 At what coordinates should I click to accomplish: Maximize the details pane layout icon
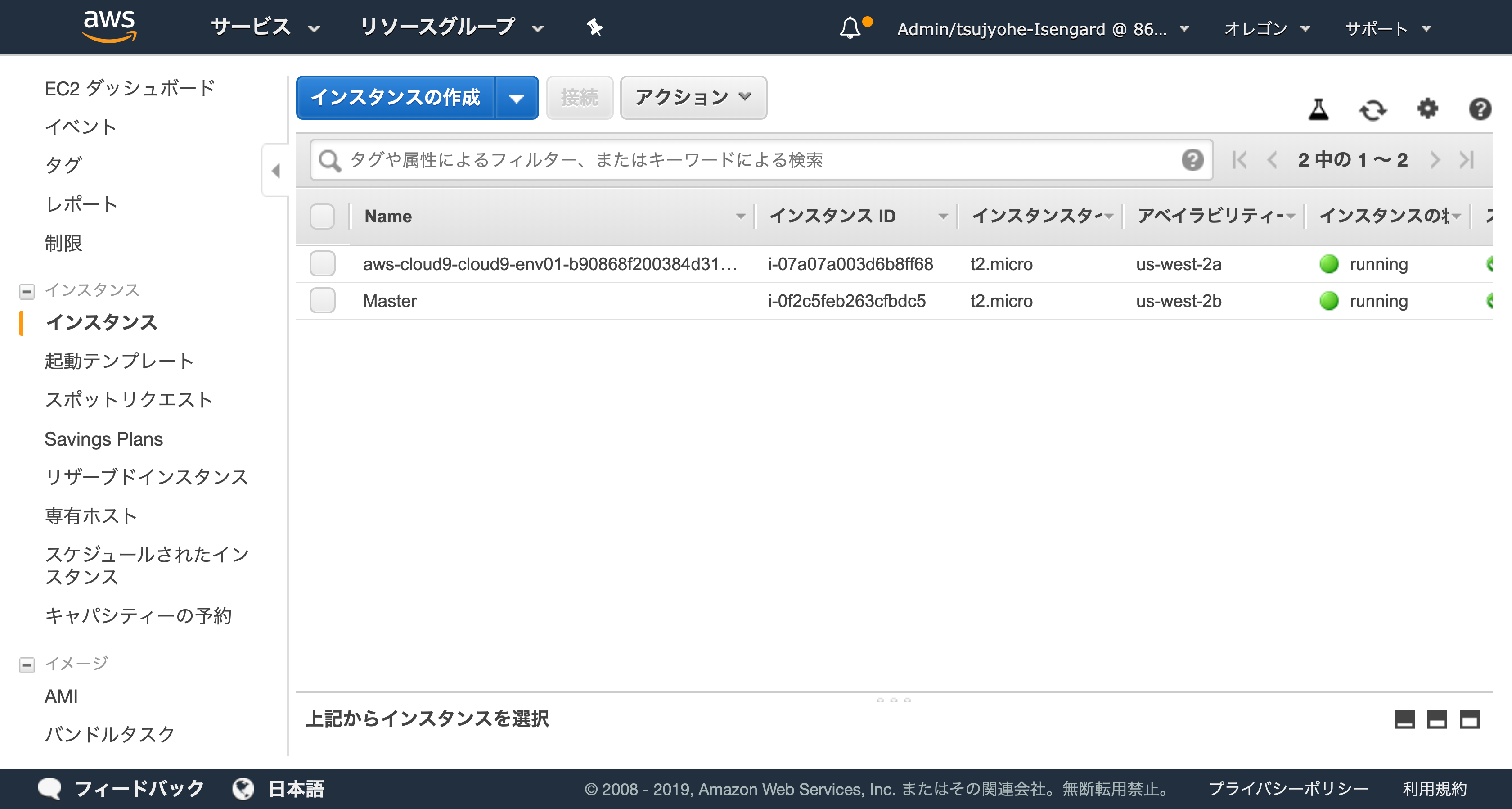coord(1470,719)
